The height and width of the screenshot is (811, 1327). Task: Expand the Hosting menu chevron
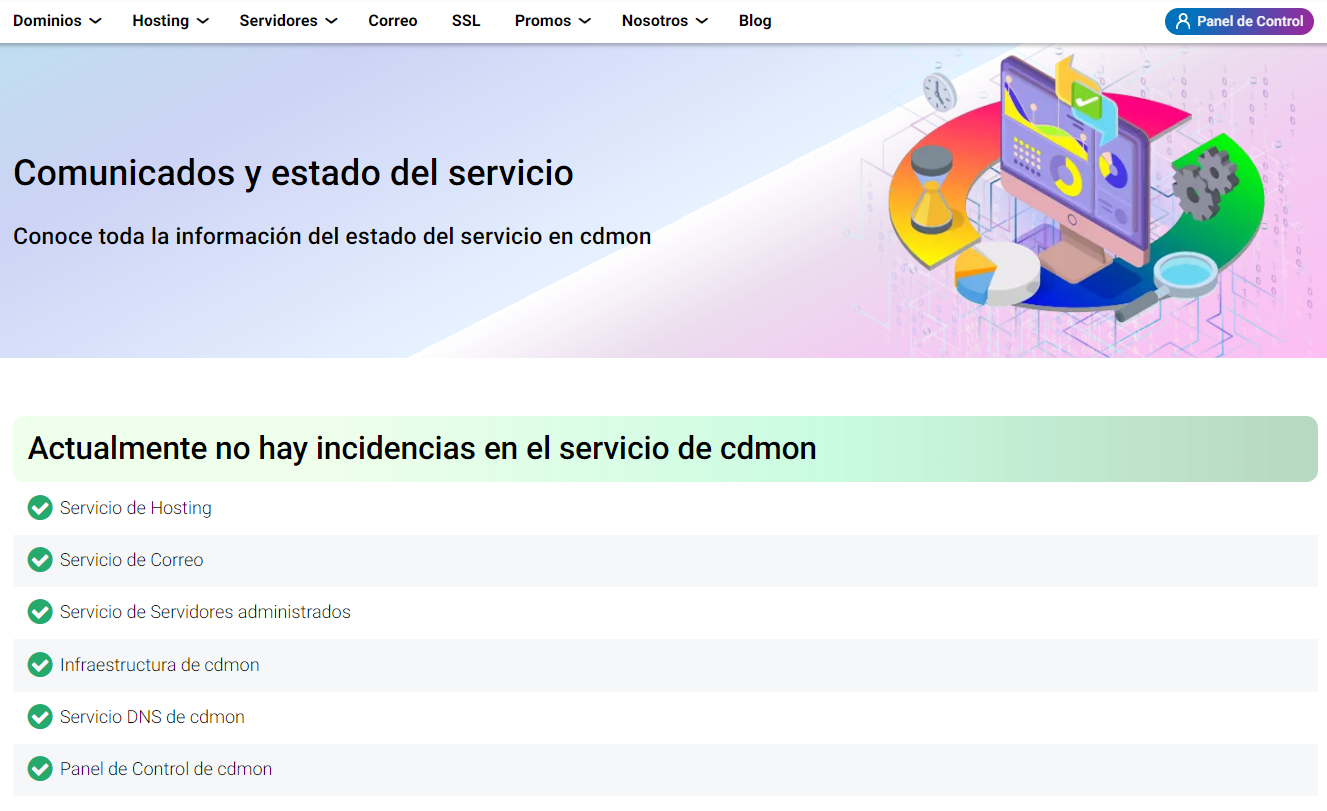(x=202, y=21)
